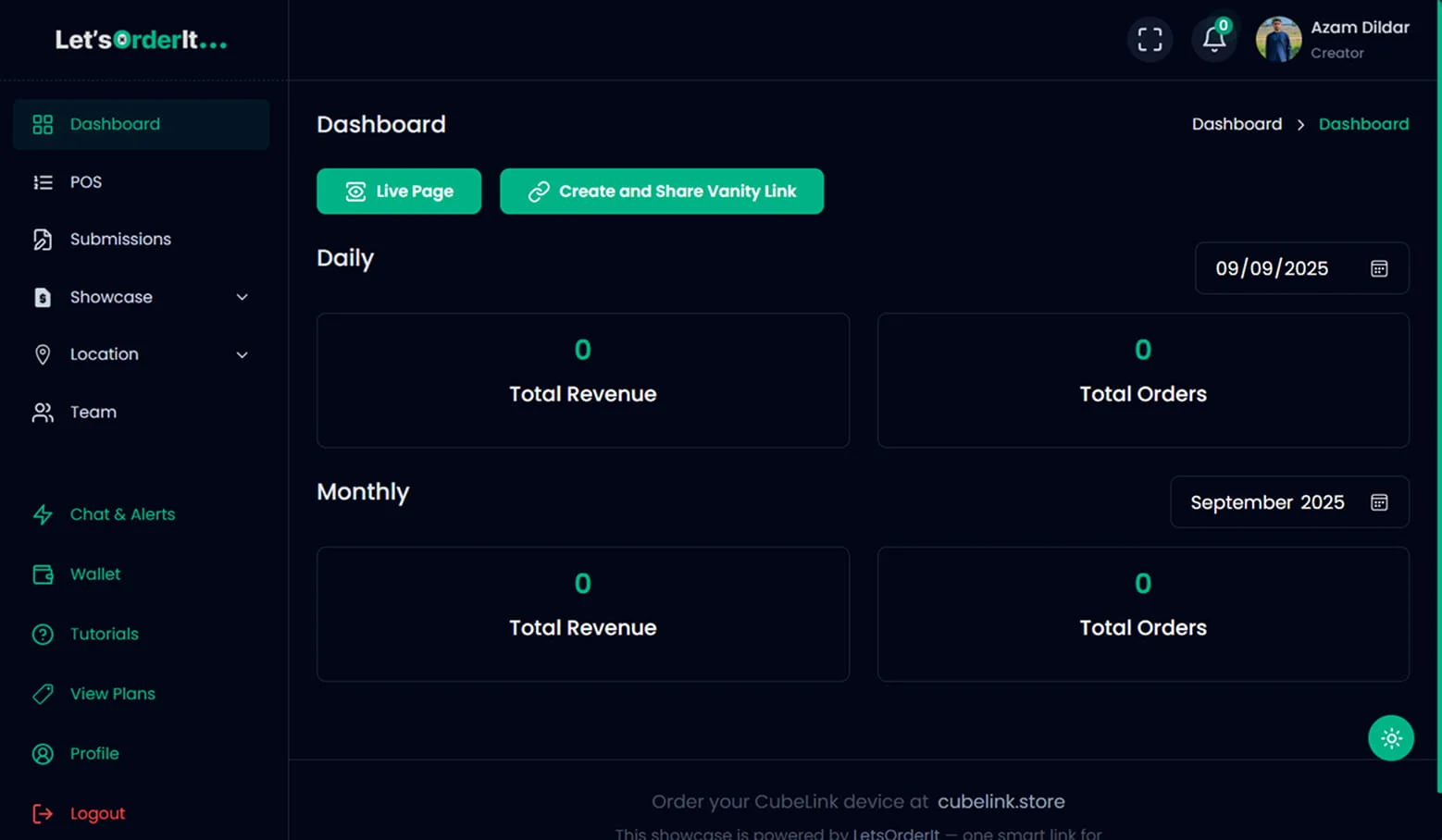Select the Wallet icon

pyautogui.click(x=43, y=574)
